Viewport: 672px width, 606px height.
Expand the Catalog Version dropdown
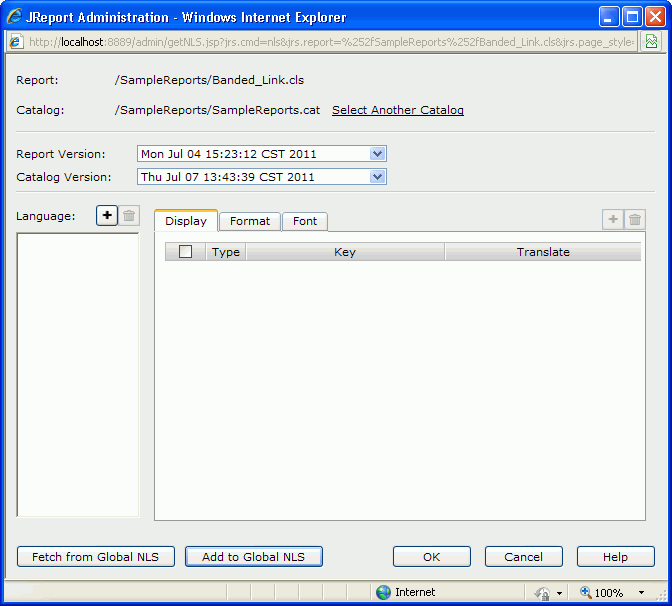tap(377, 177)
